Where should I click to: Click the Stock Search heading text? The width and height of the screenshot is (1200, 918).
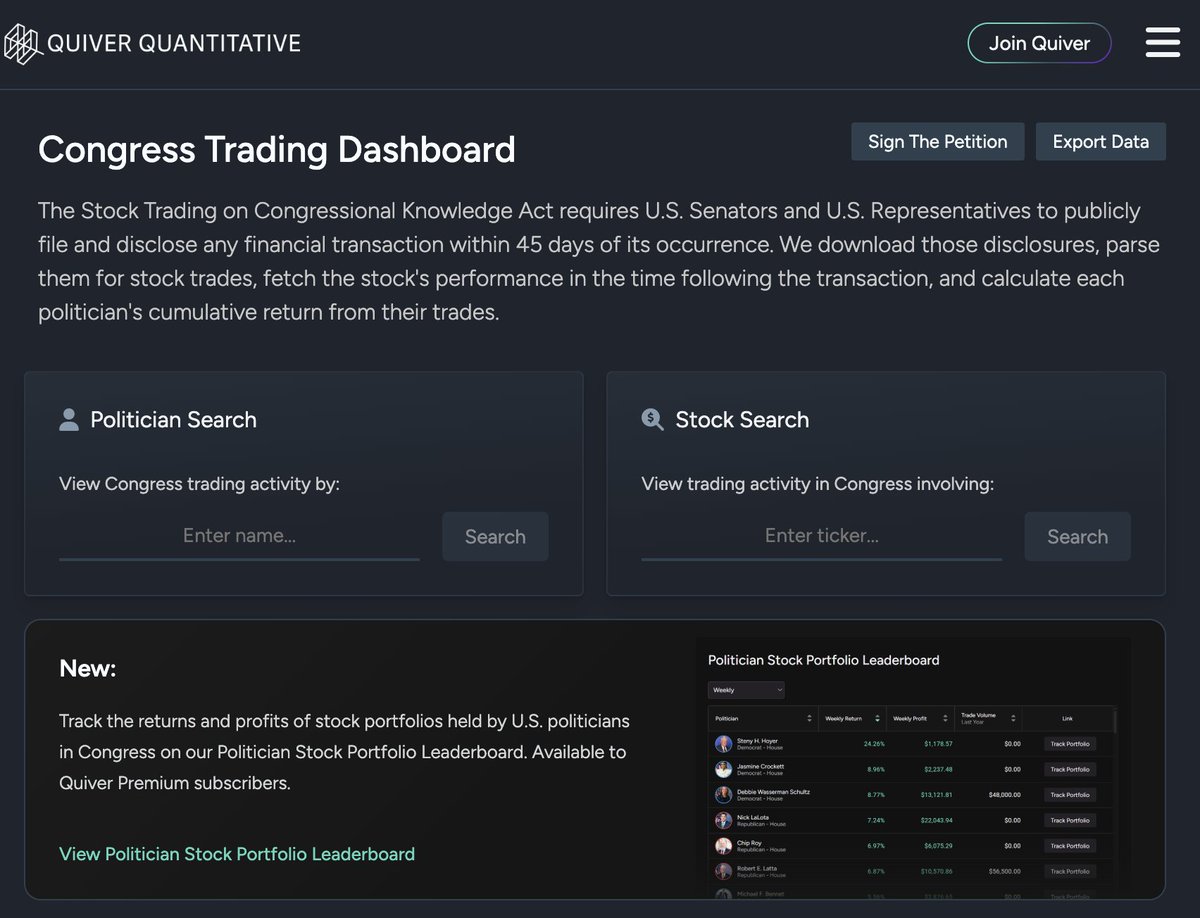pyautogui.click(x=742, y=420)
